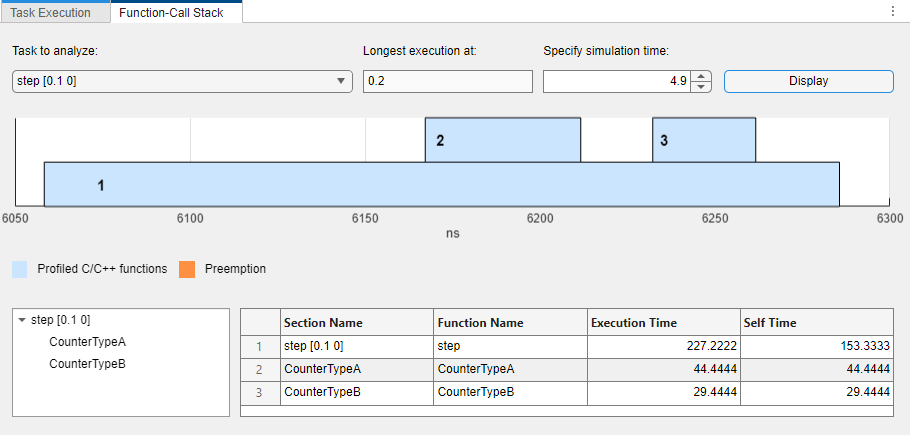Click bar 3 in the call stack chart
This screenshot has width=910, height=435.
(704, 140)
